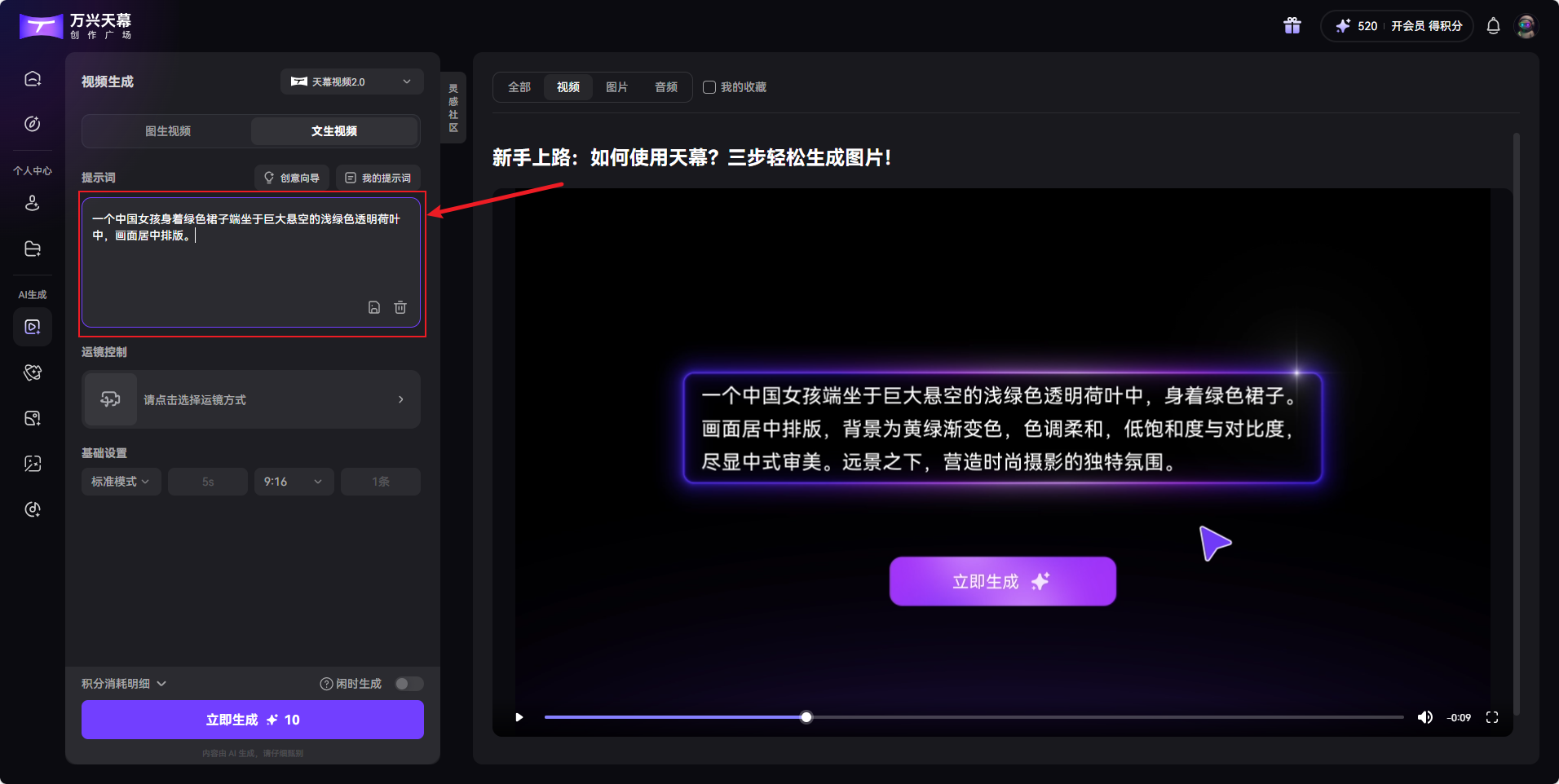Viewport: 1559px width, 784px height.
Task: Open the 1条 count selector
Action: (381, 482)
